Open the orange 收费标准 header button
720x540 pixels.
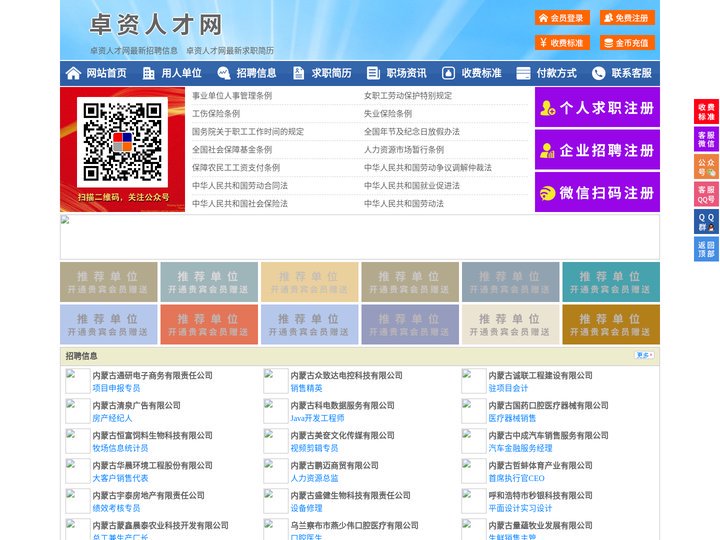click(x=562, y=43)
